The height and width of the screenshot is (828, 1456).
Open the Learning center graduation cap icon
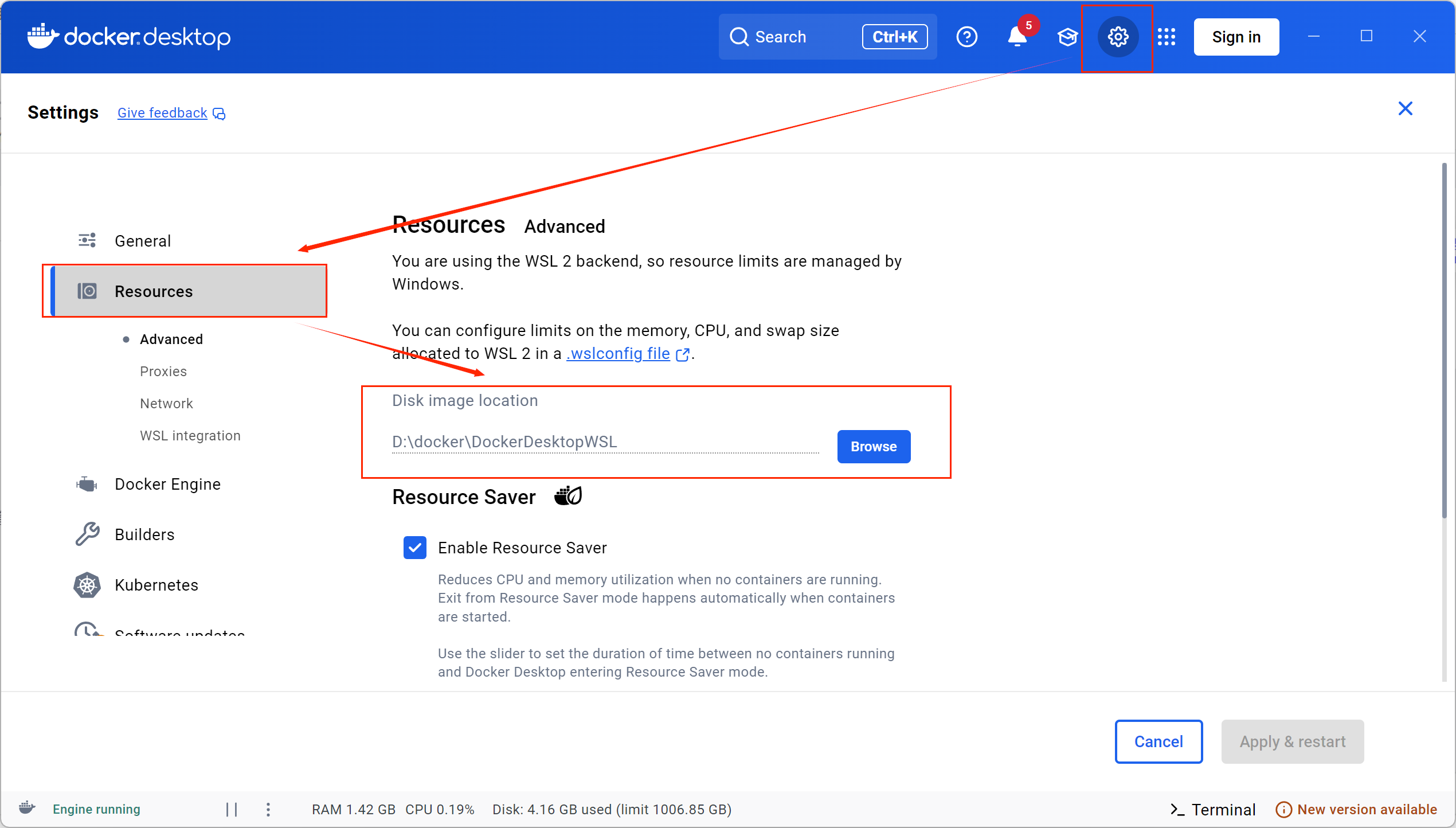click(x=1067, y=37)
